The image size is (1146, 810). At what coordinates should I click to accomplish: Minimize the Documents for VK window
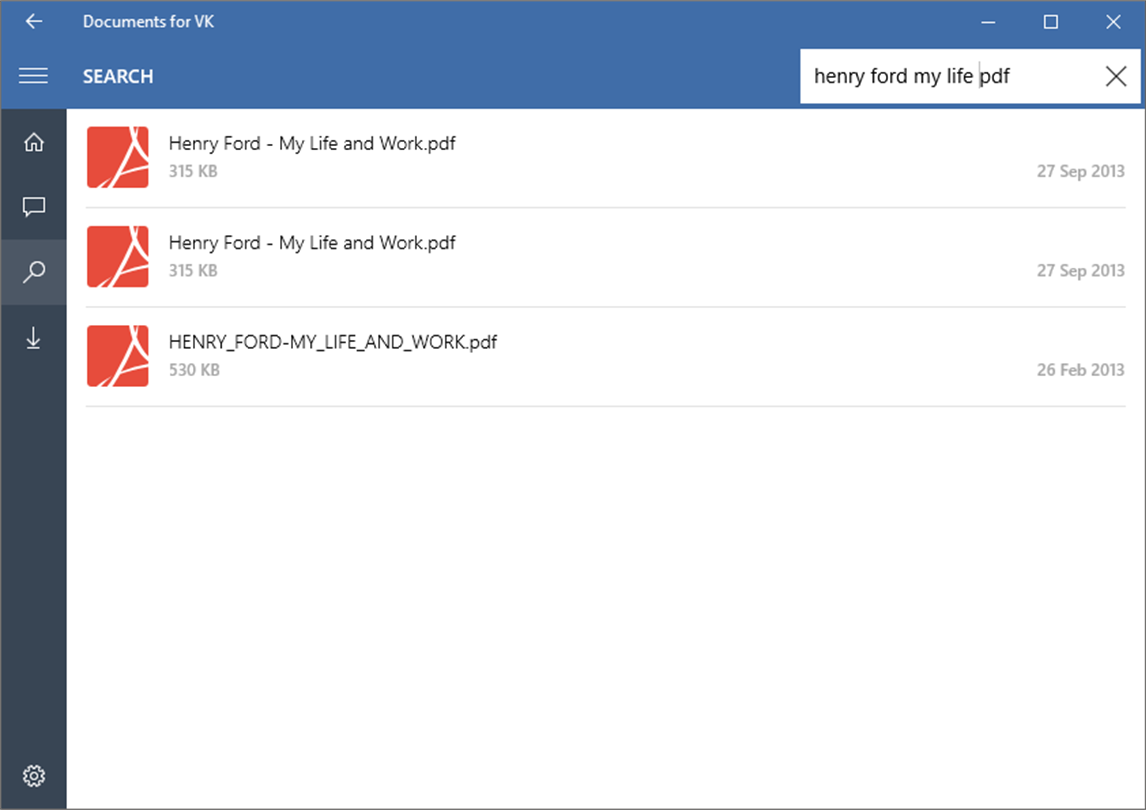pyautogui.click(x=989, y=22)
